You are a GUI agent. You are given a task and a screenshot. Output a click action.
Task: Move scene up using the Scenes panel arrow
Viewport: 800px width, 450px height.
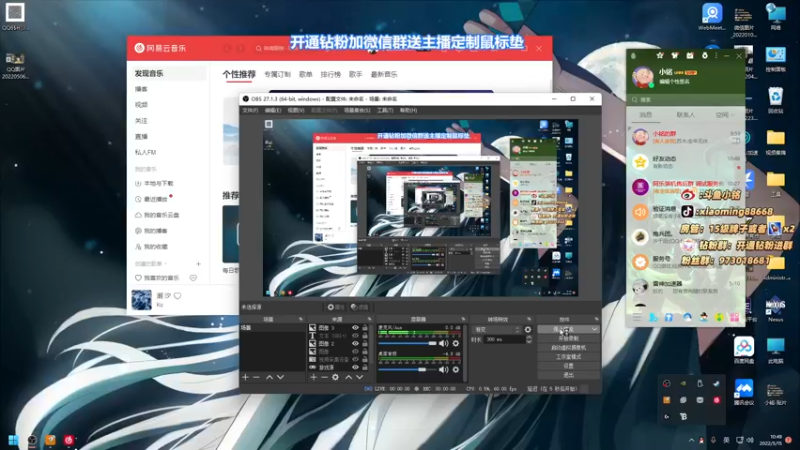click(x=269, y=377)
